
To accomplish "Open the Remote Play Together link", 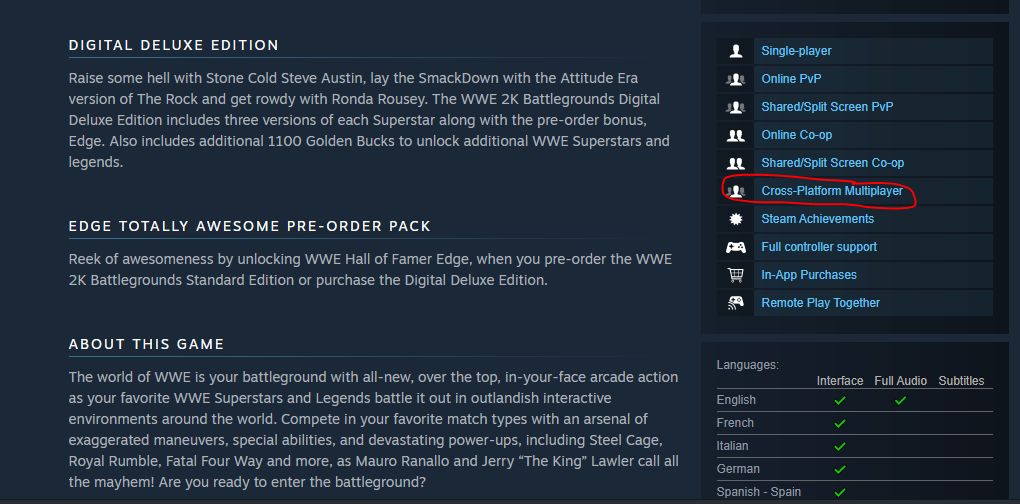I will [820, 303].
